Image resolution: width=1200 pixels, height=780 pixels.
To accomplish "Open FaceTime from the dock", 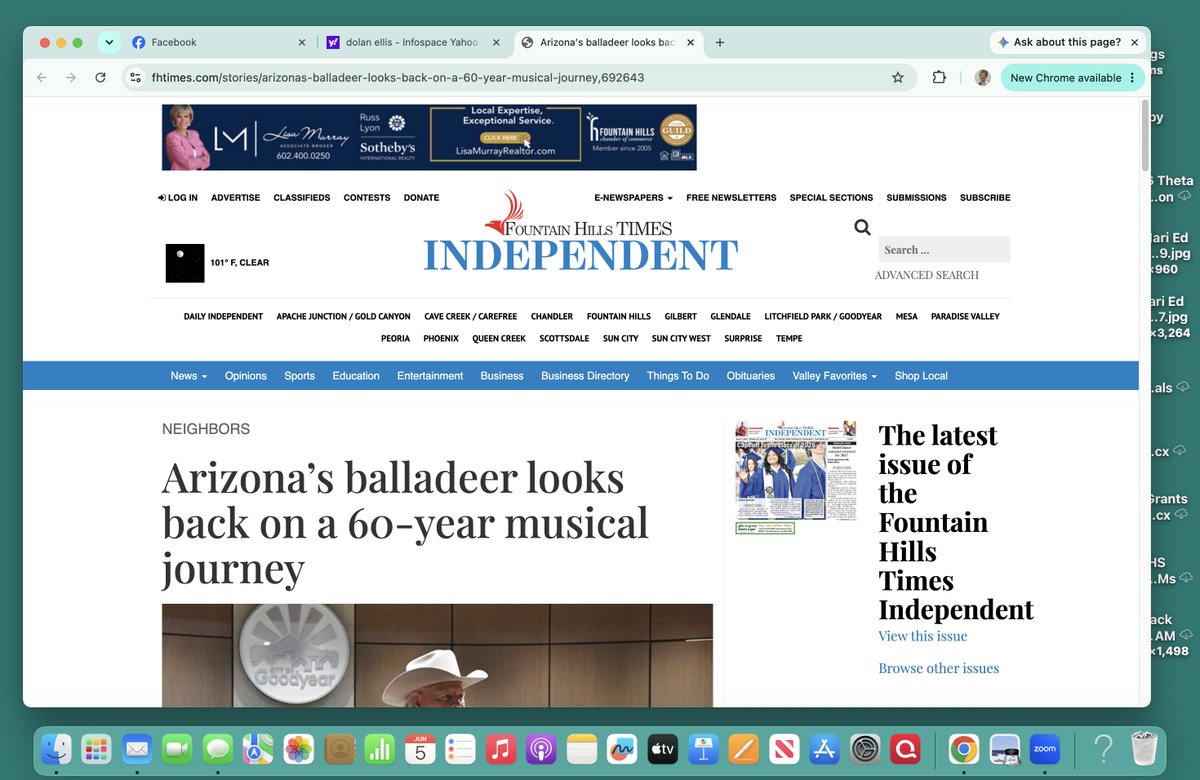I will [177, 748].
